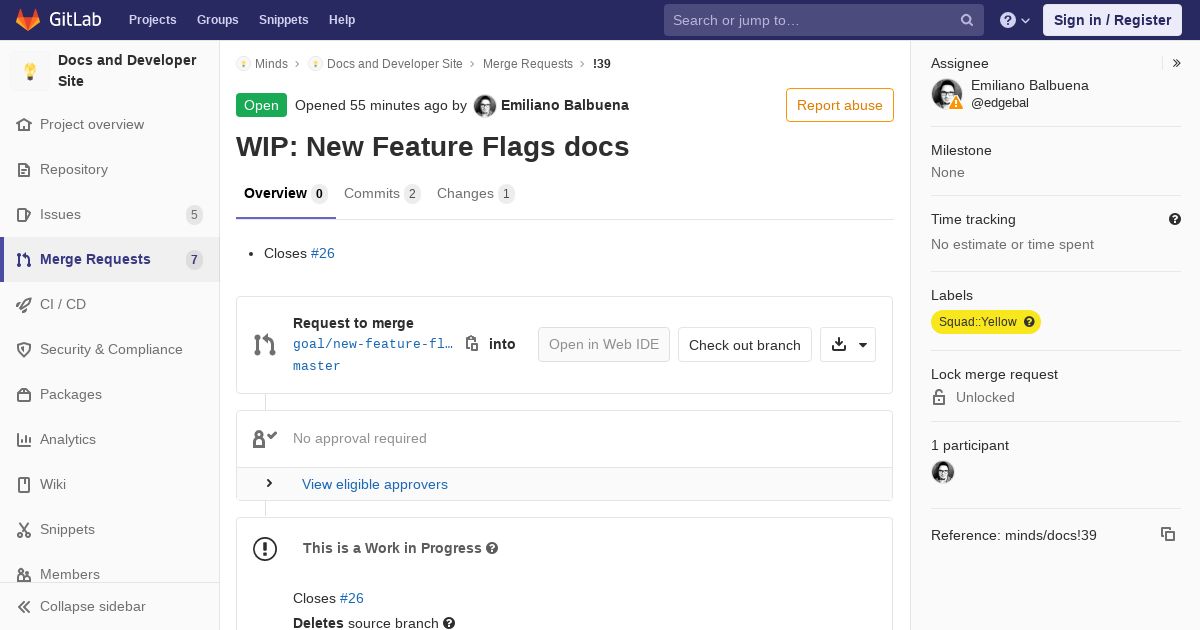Click the Work in Progress help icon
Viewport: 1200px width, 630px height.
tap(492, 548)
